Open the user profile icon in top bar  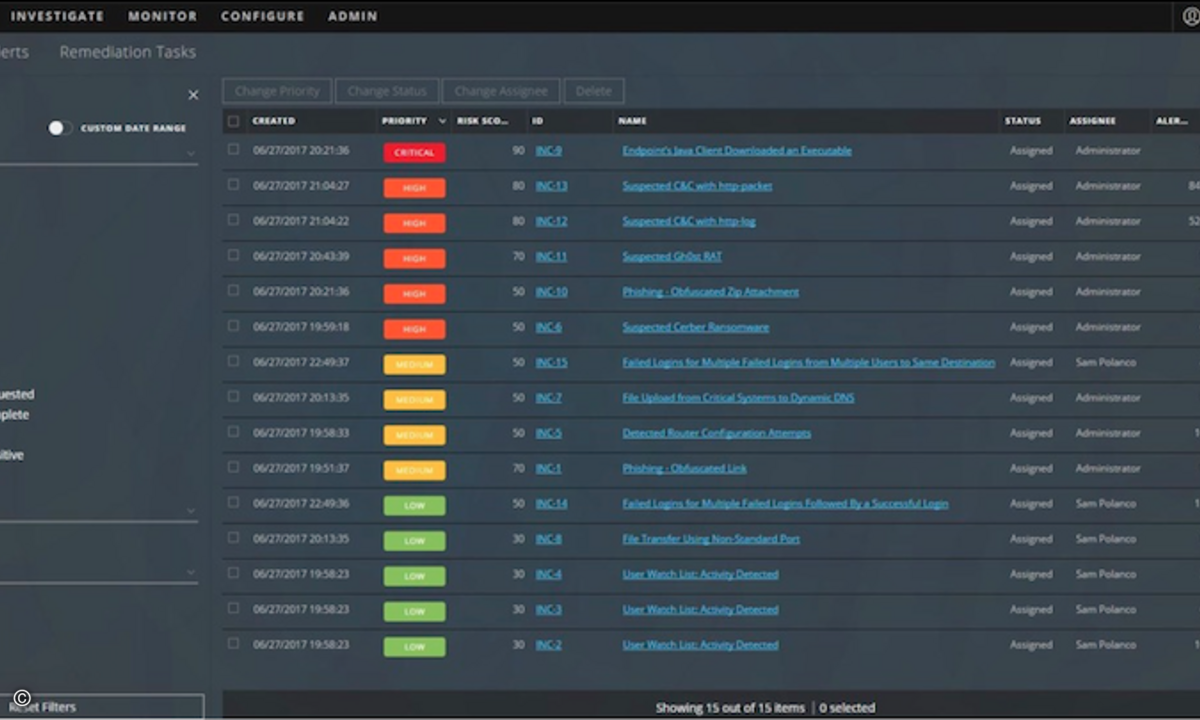coord(1190,17)
